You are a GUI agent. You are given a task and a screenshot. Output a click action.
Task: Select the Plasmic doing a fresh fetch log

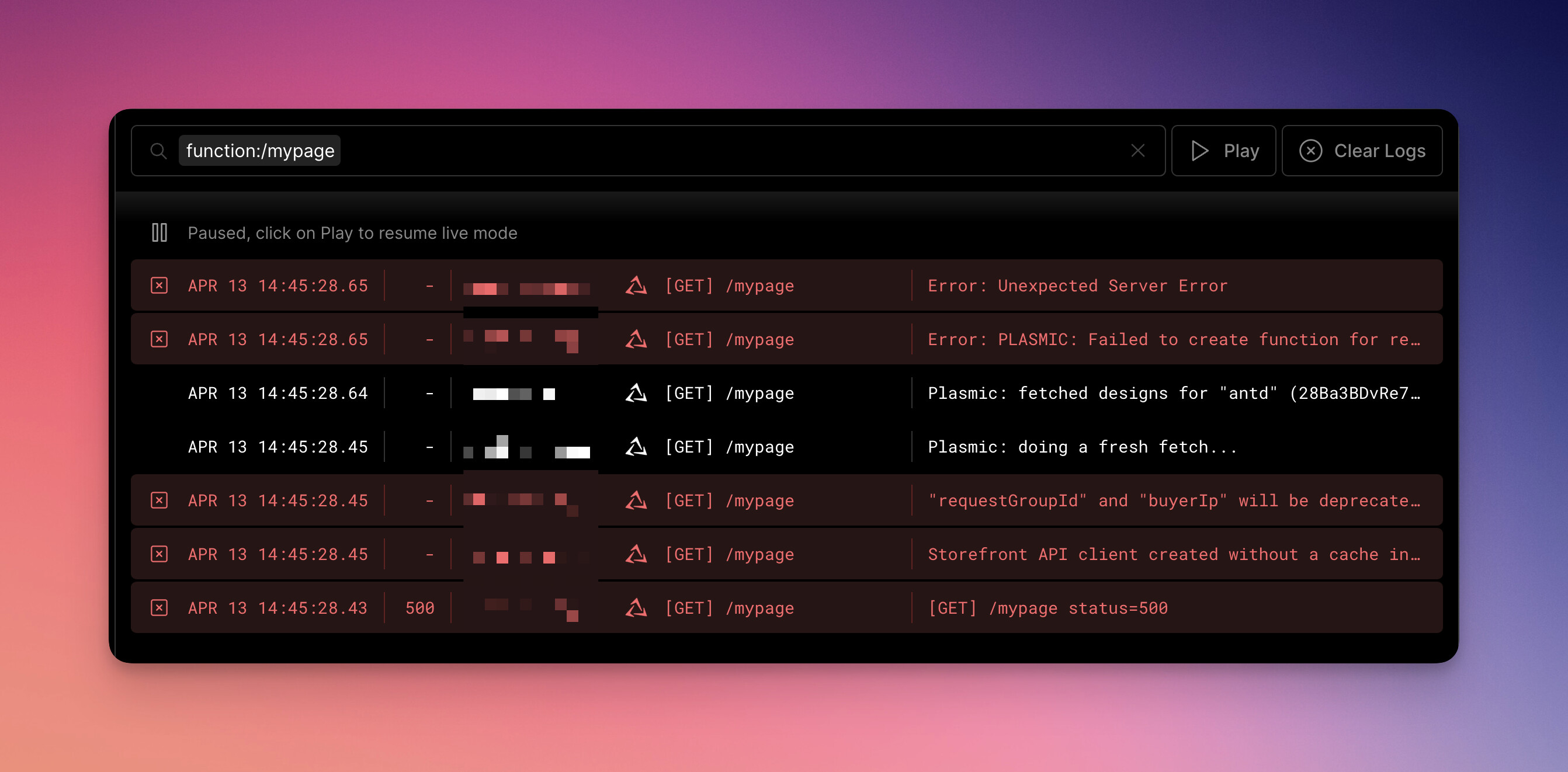pyautogui.click(x=1082, y=447)
